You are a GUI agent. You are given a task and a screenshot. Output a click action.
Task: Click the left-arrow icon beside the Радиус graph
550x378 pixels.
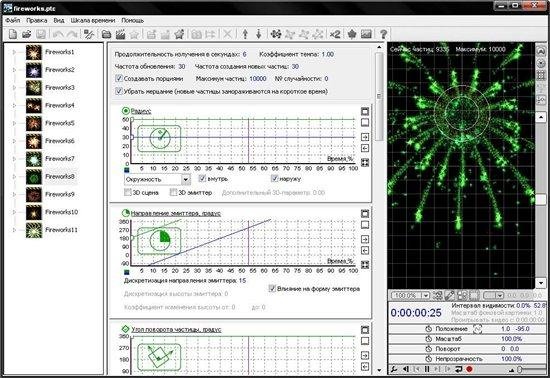click(365, 148)
